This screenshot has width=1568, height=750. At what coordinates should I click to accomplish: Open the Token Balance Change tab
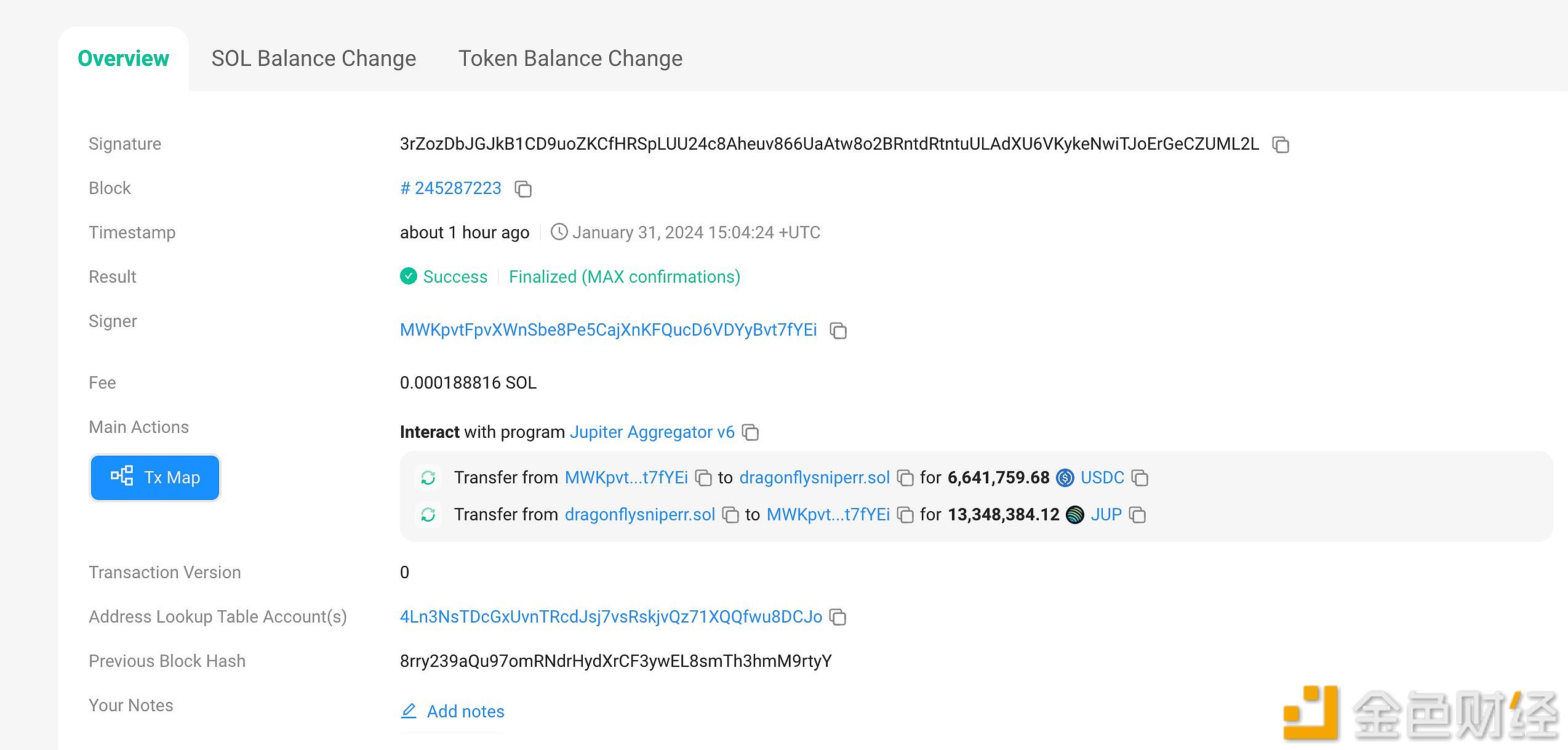(x=570, y=58)
